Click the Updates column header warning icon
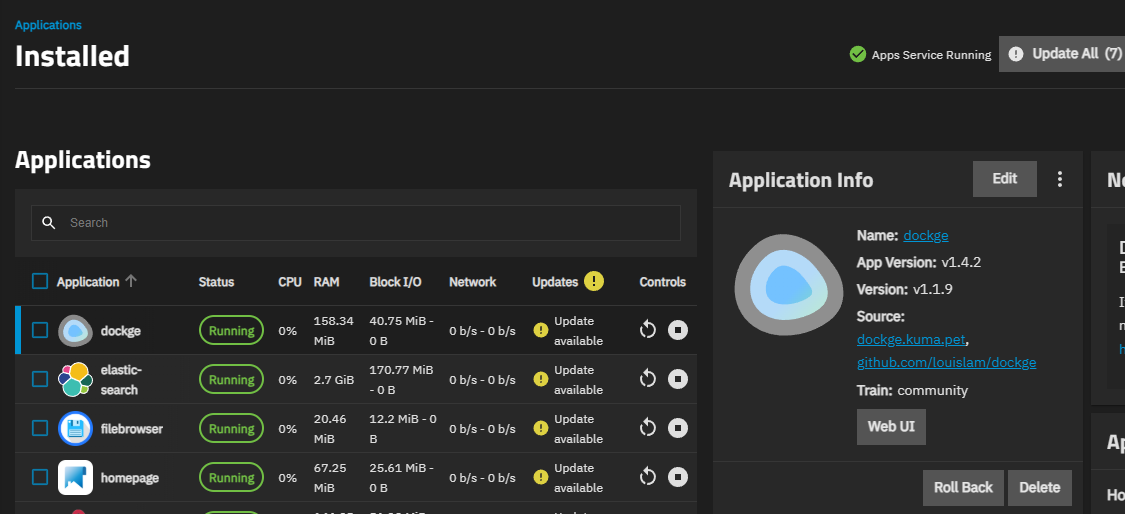The height and width of the screenshot is (514, 1125). (594, 281)
